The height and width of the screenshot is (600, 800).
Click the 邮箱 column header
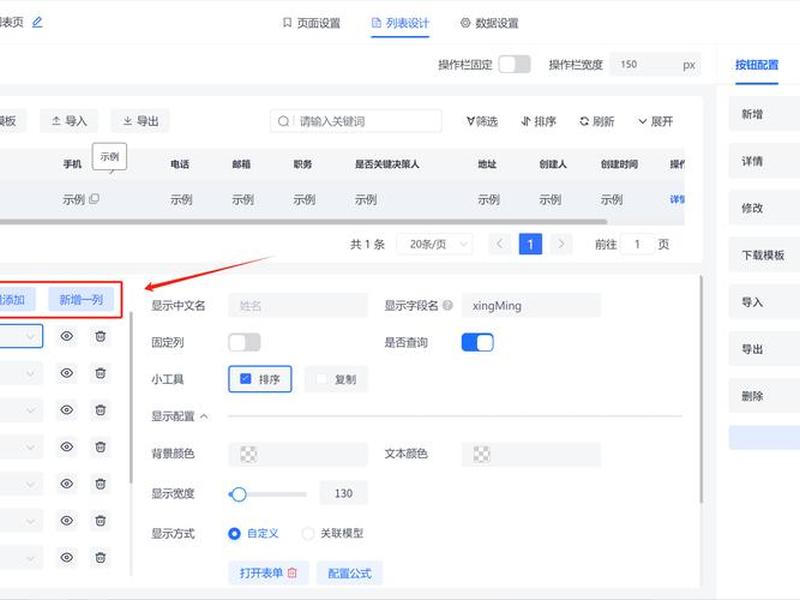tap(241, 164)
